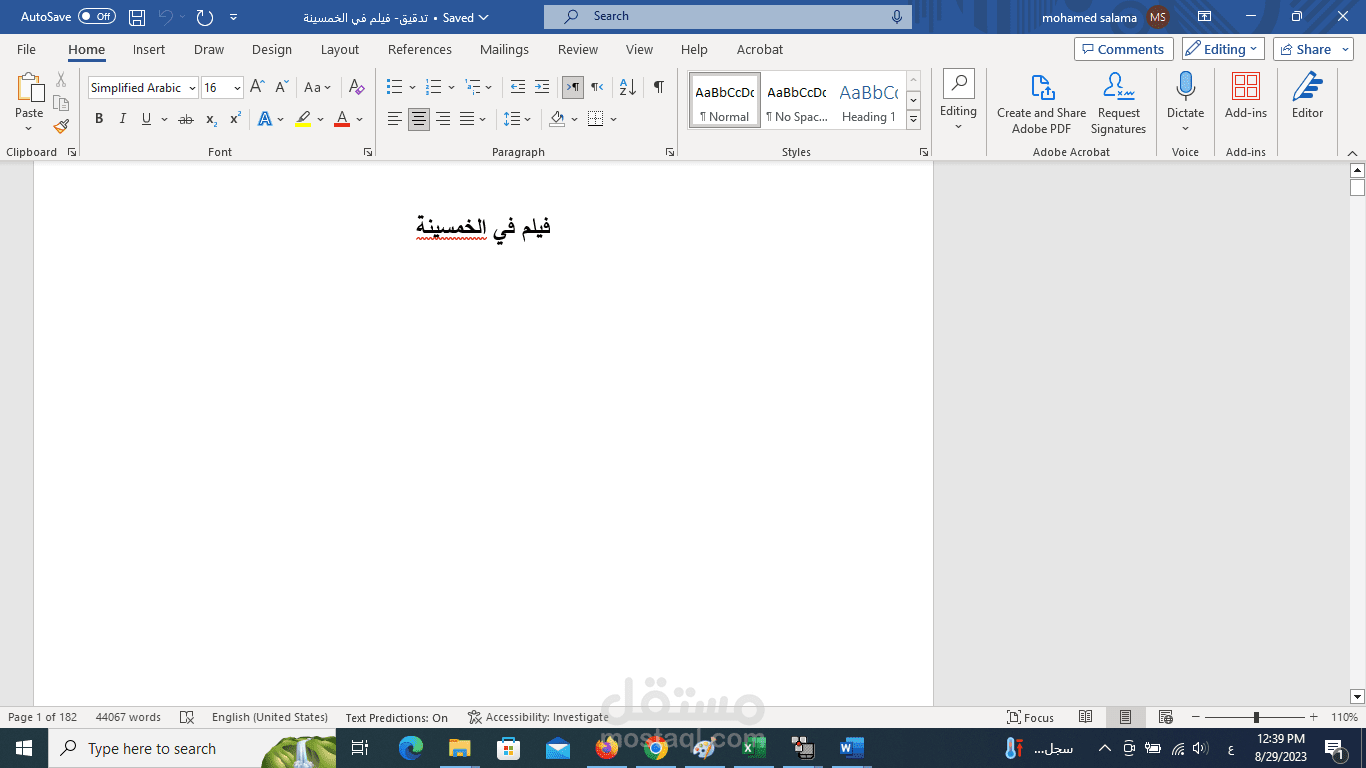
Task: Open Word from the Windows taskbar
Action: click(x=851, y=748)
